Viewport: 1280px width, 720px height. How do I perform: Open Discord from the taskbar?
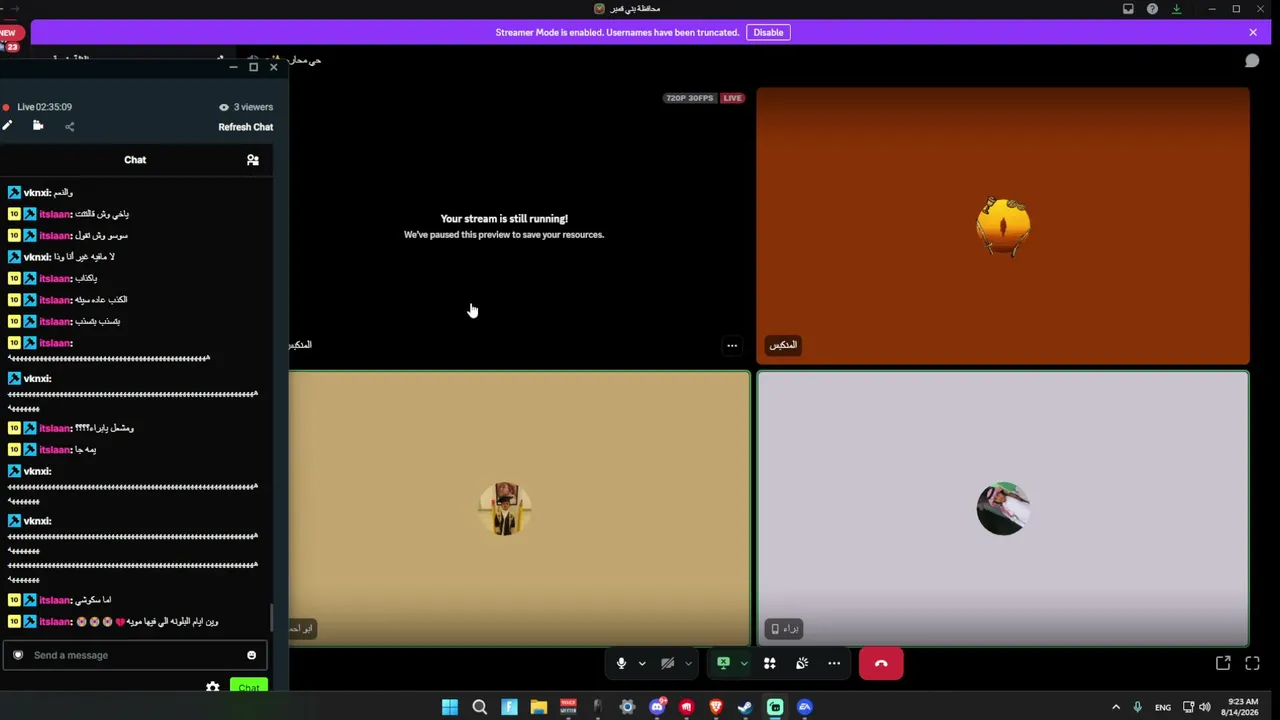click(x=657, y=707)
